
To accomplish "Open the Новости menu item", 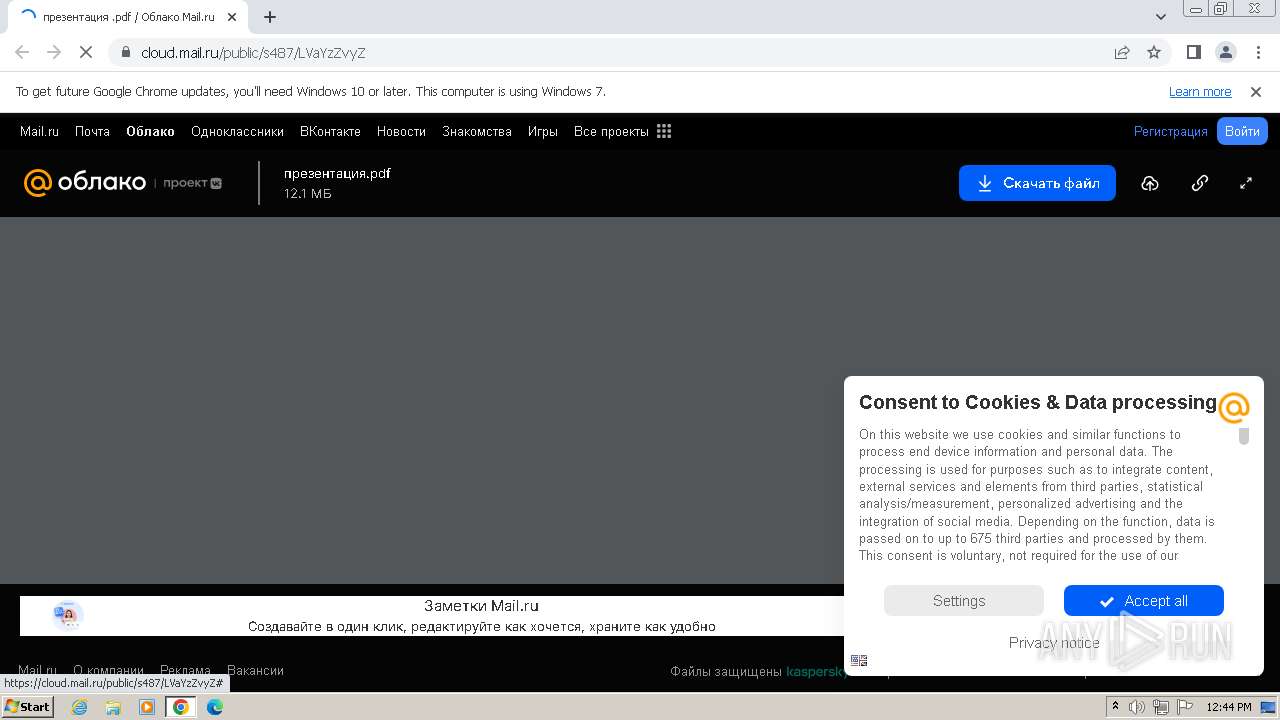I will pos(401,131).
